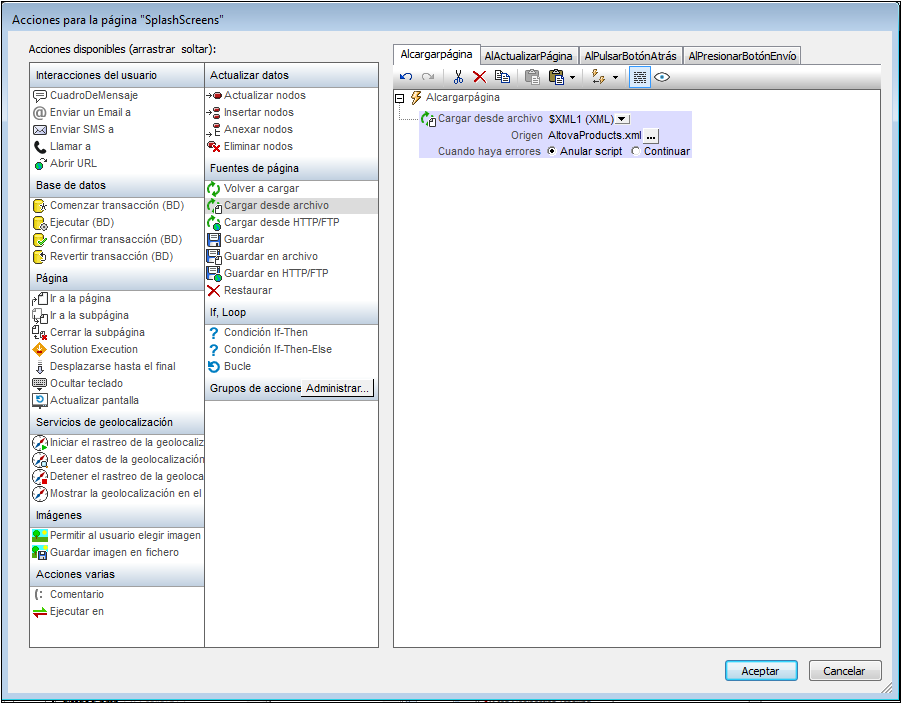This screenshot has height=704, width=902.
Task: Select the Cerrar la subpágina icon
Action: (x=40, y=332)
